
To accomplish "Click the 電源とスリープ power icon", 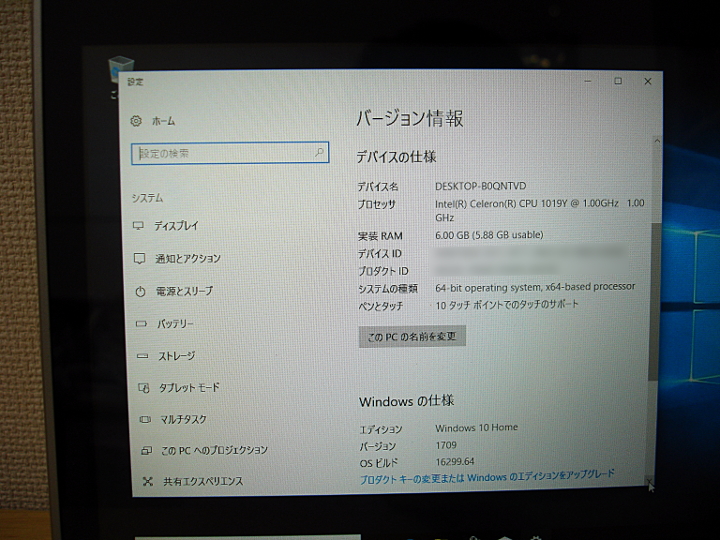I will tap(140, 291).
